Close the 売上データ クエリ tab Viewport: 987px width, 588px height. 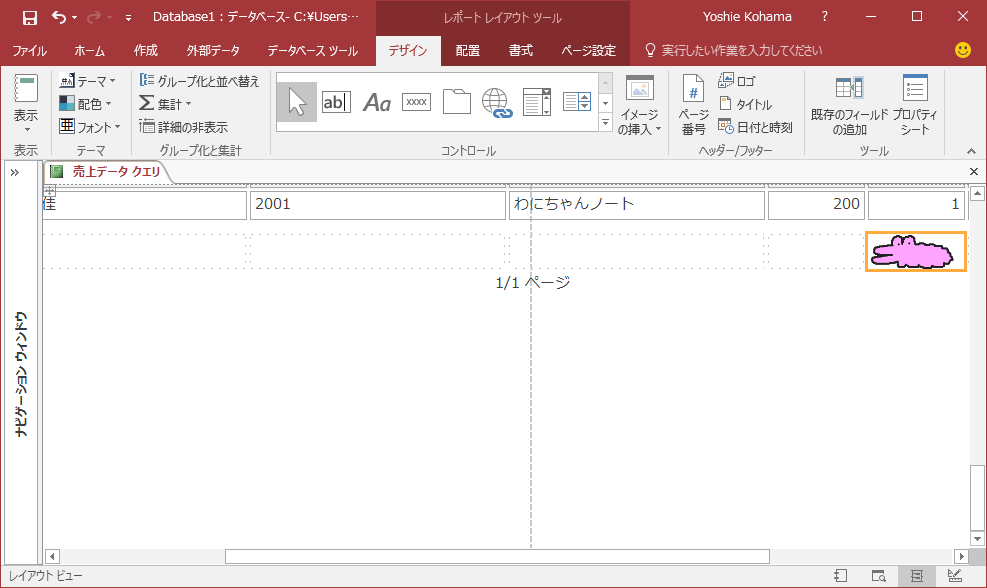point(974,171)
